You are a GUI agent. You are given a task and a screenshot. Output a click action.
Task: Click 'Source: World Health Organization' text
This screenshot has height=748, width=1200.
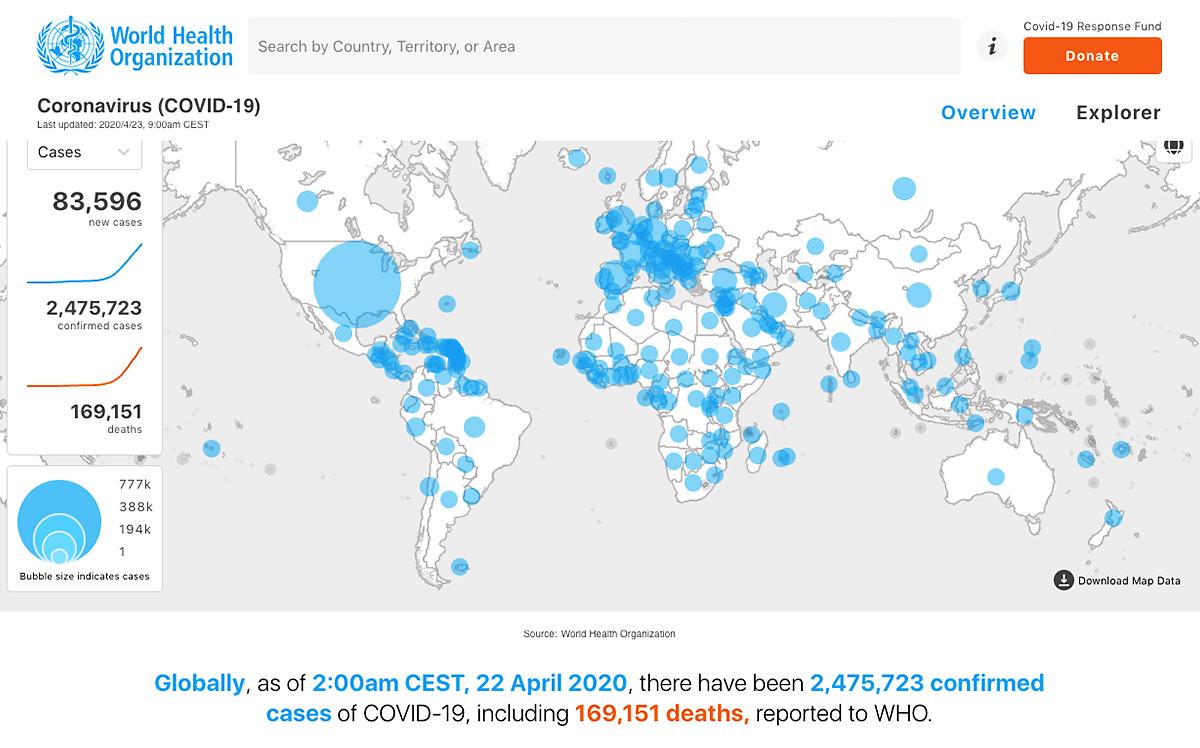pos(599,634)
